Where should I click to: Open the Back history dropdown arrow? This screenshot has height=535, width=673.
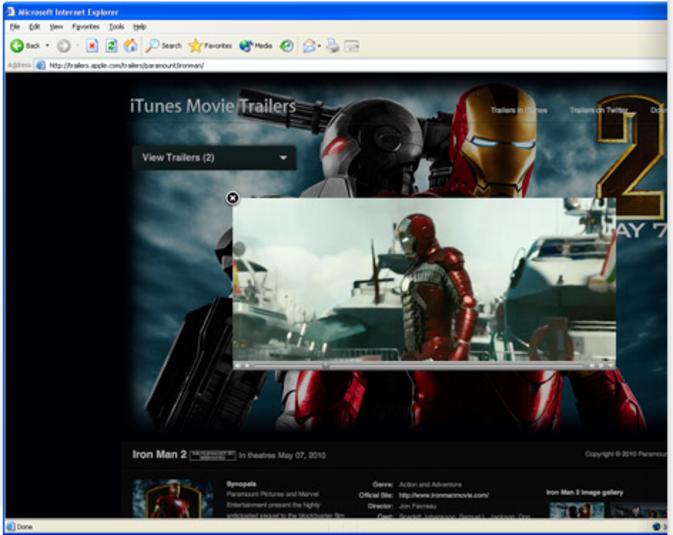[x=47, y=45]
